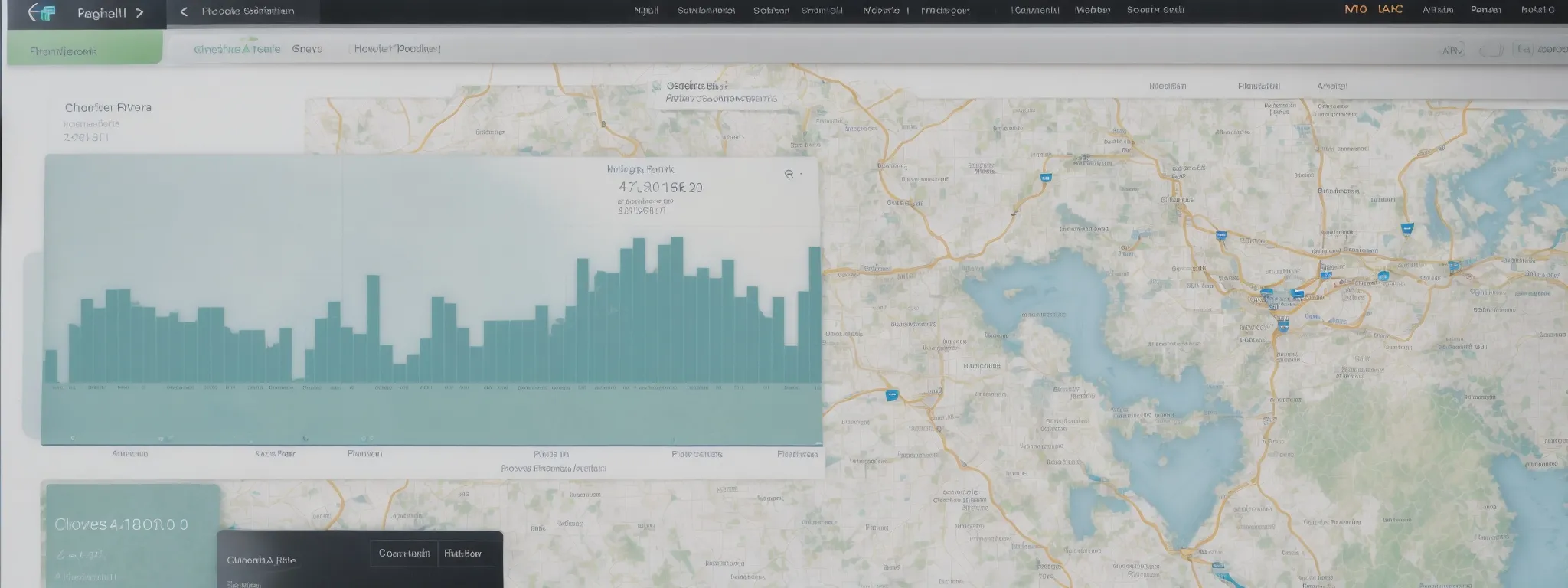
Task: Click the app logo in top-left corner
Action: [x=41, y=13]
